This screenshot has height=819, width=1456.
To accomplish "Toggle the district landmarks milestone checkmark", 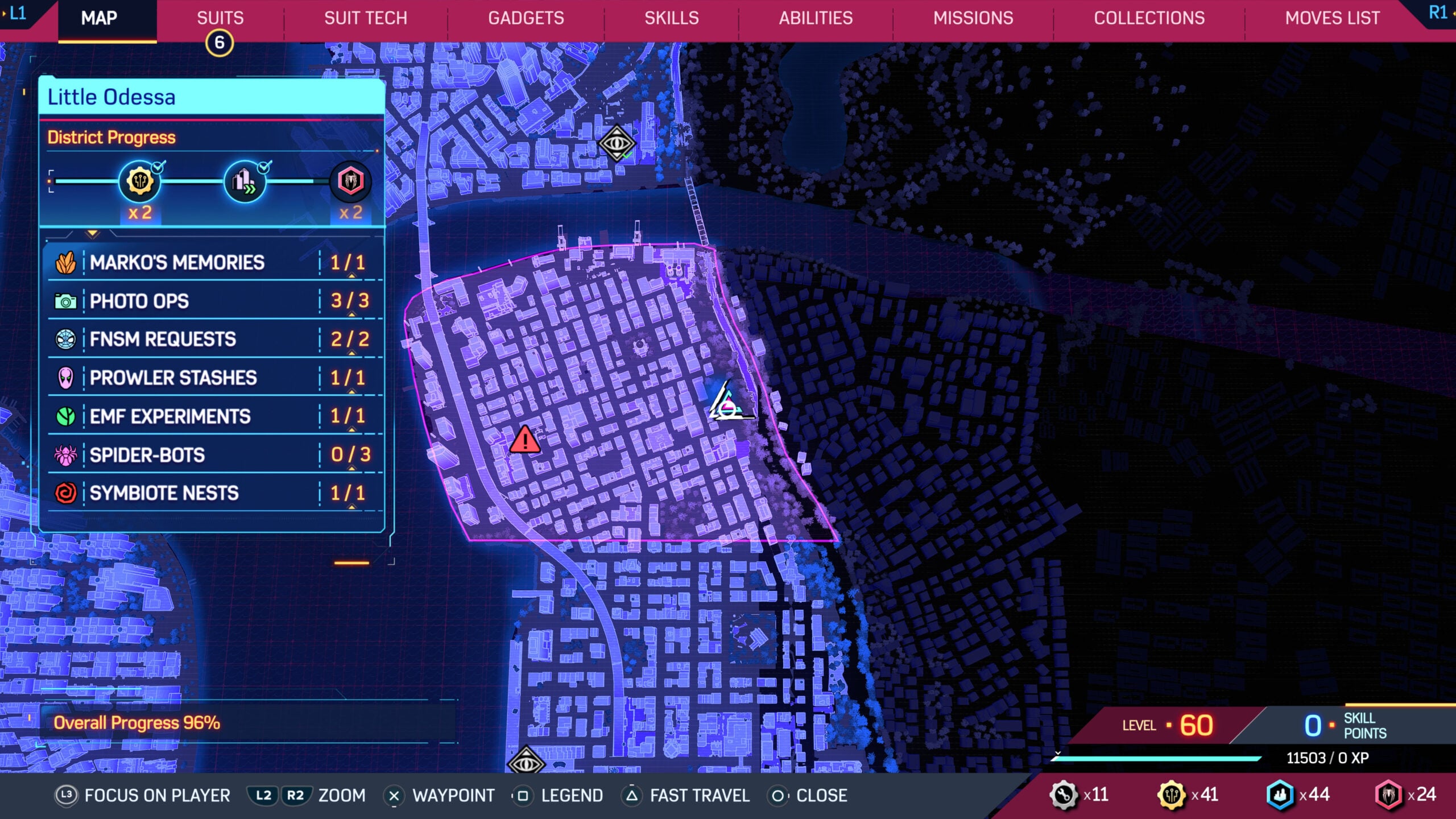I will tap(245, 182).
